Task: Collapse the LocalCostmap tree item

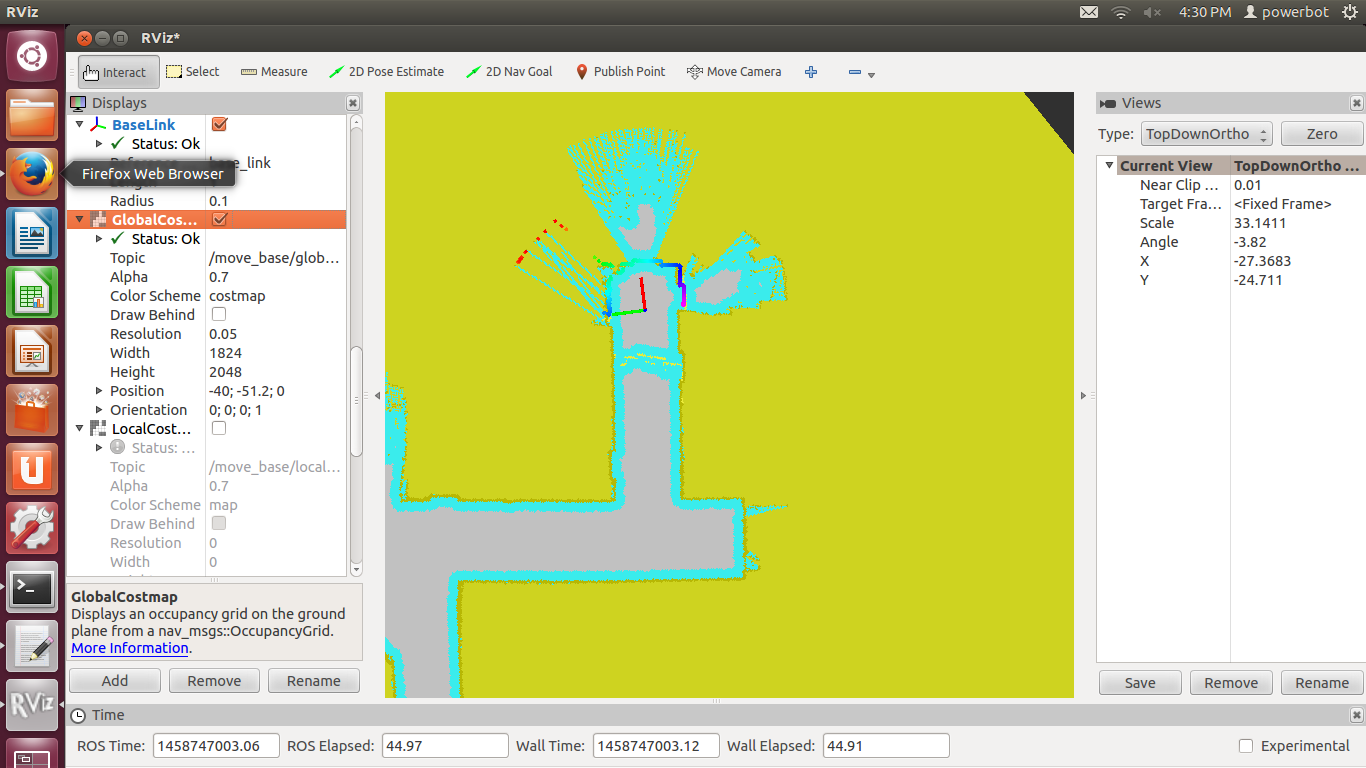Action: pyautogui.click(x=80, y=429)
